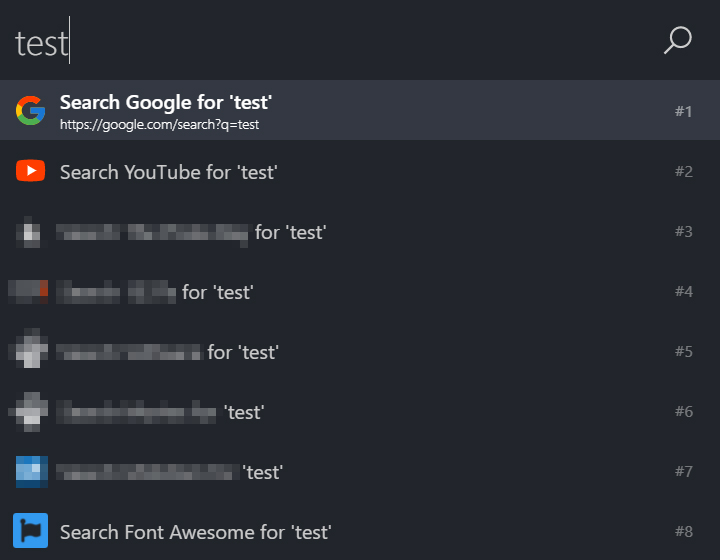Click the blurred icon of result #3
This screenshot has width=720, height=560.
pos(30,232)
